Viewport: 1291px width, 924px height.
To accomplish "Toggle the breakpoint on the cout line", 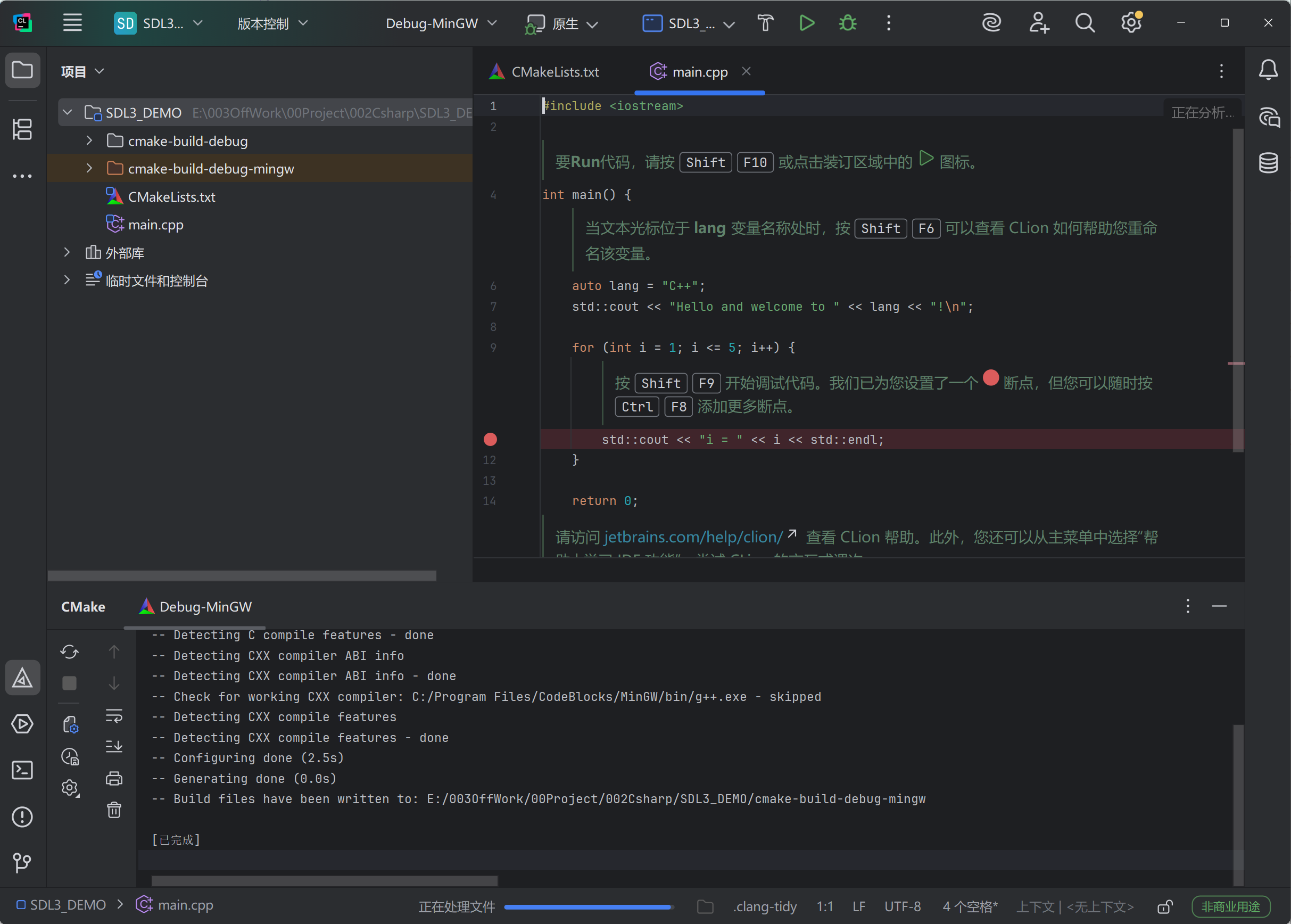I will pyautogui.click(x=490, y=439).
